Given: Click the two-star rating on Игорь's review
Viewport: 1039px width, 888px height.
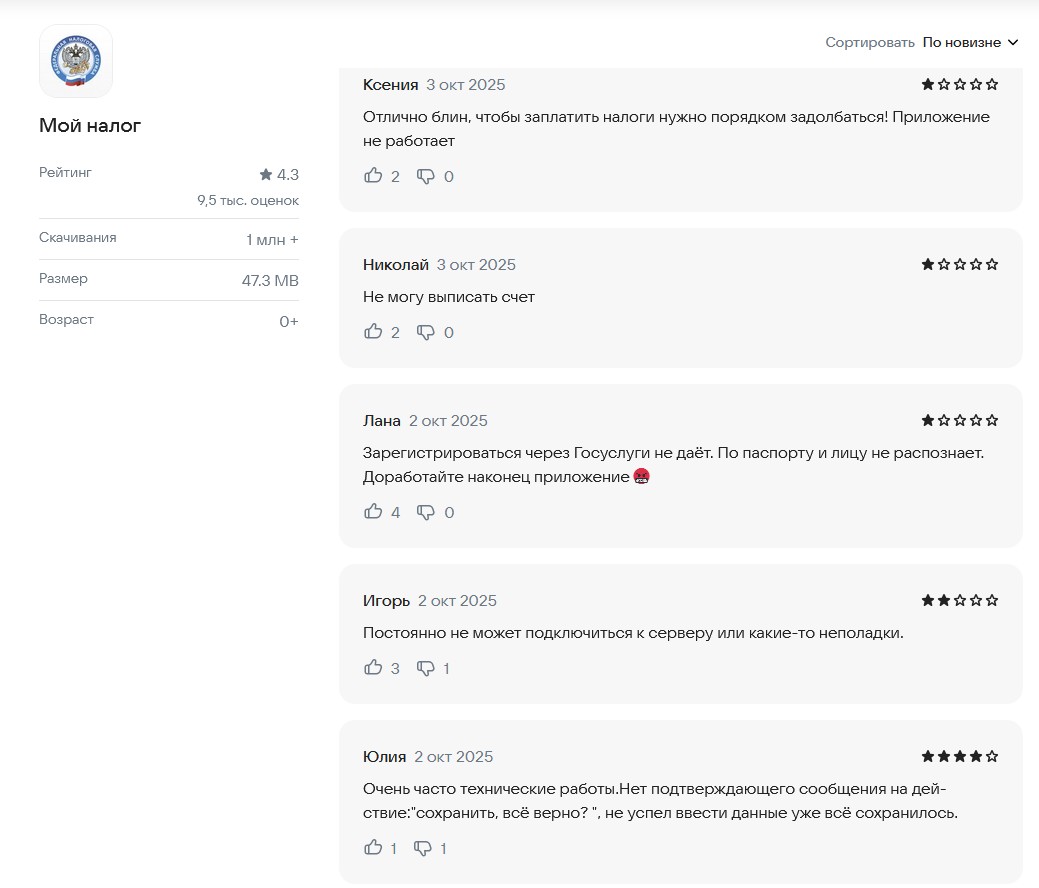Looking at the screenshot, I should coord(959,601).
